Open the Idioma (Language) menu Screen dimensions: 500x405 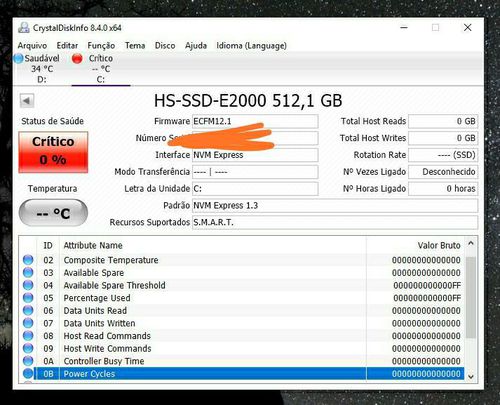tap(252, 46)
